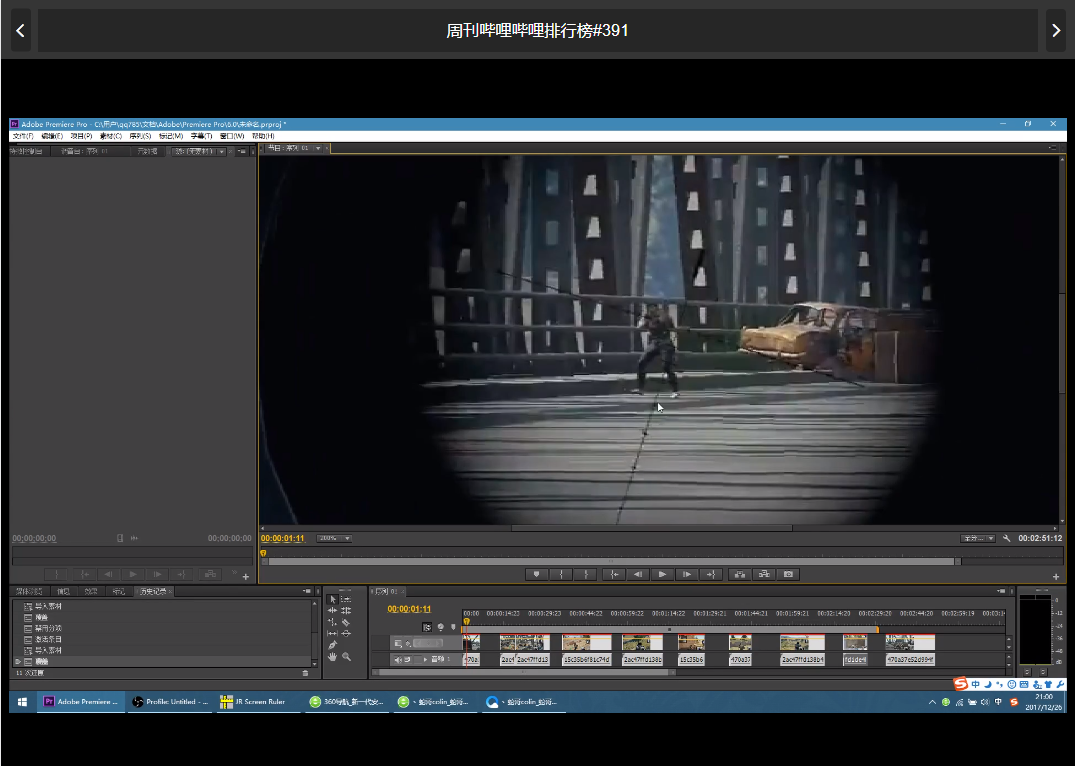Open the 文件(F) menu
The height and width of the screenshot is (766, 1075).
[22, 136]
